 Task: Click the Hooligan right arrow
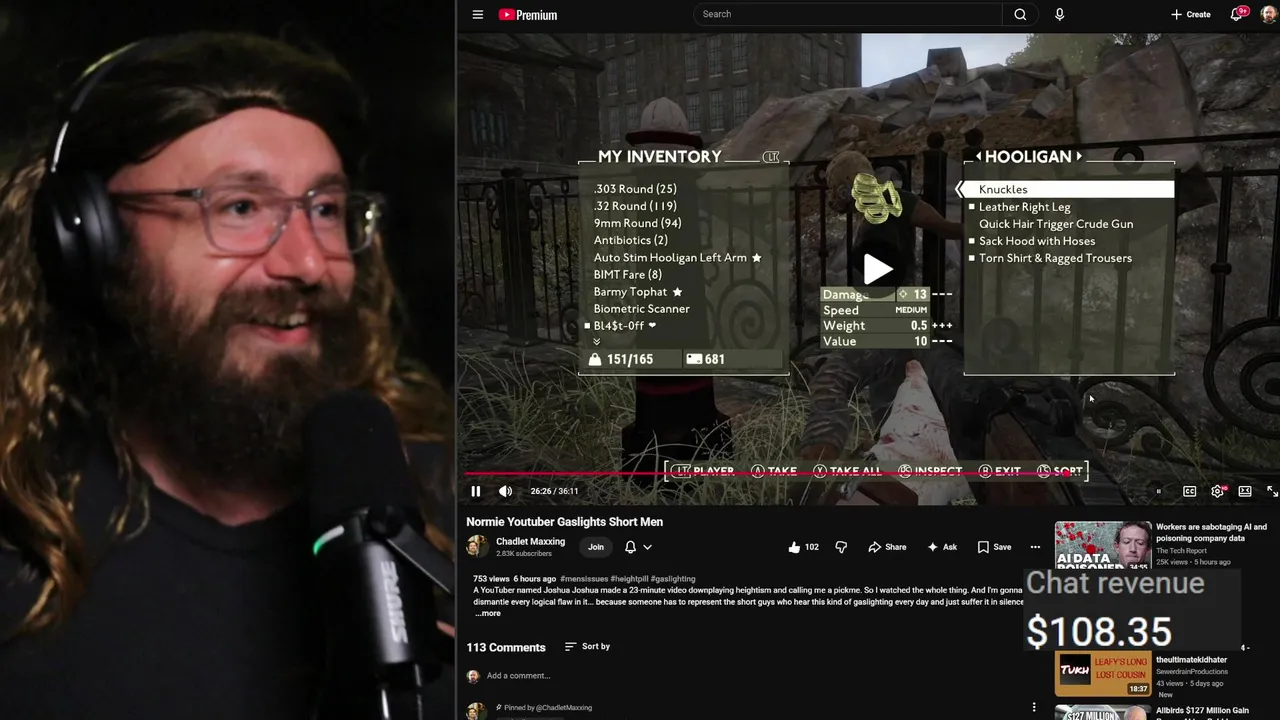[x=1078, y=157]
